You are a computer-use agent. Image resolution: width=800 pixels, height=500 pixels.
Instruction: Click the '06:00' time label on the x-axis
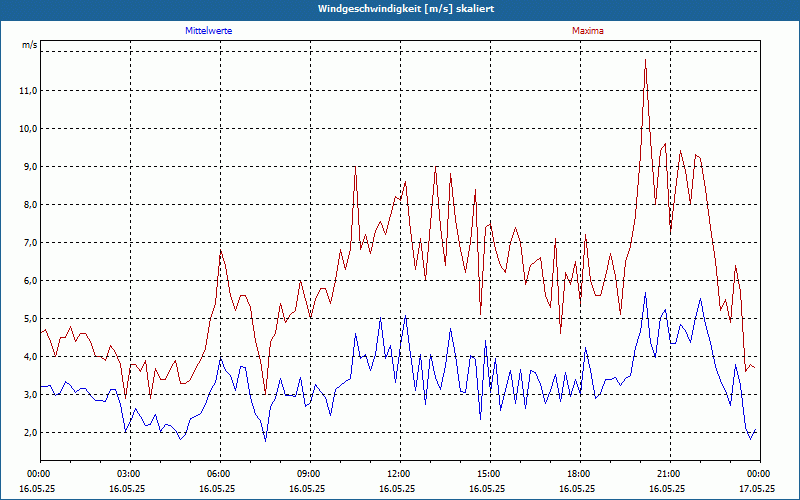220,474
